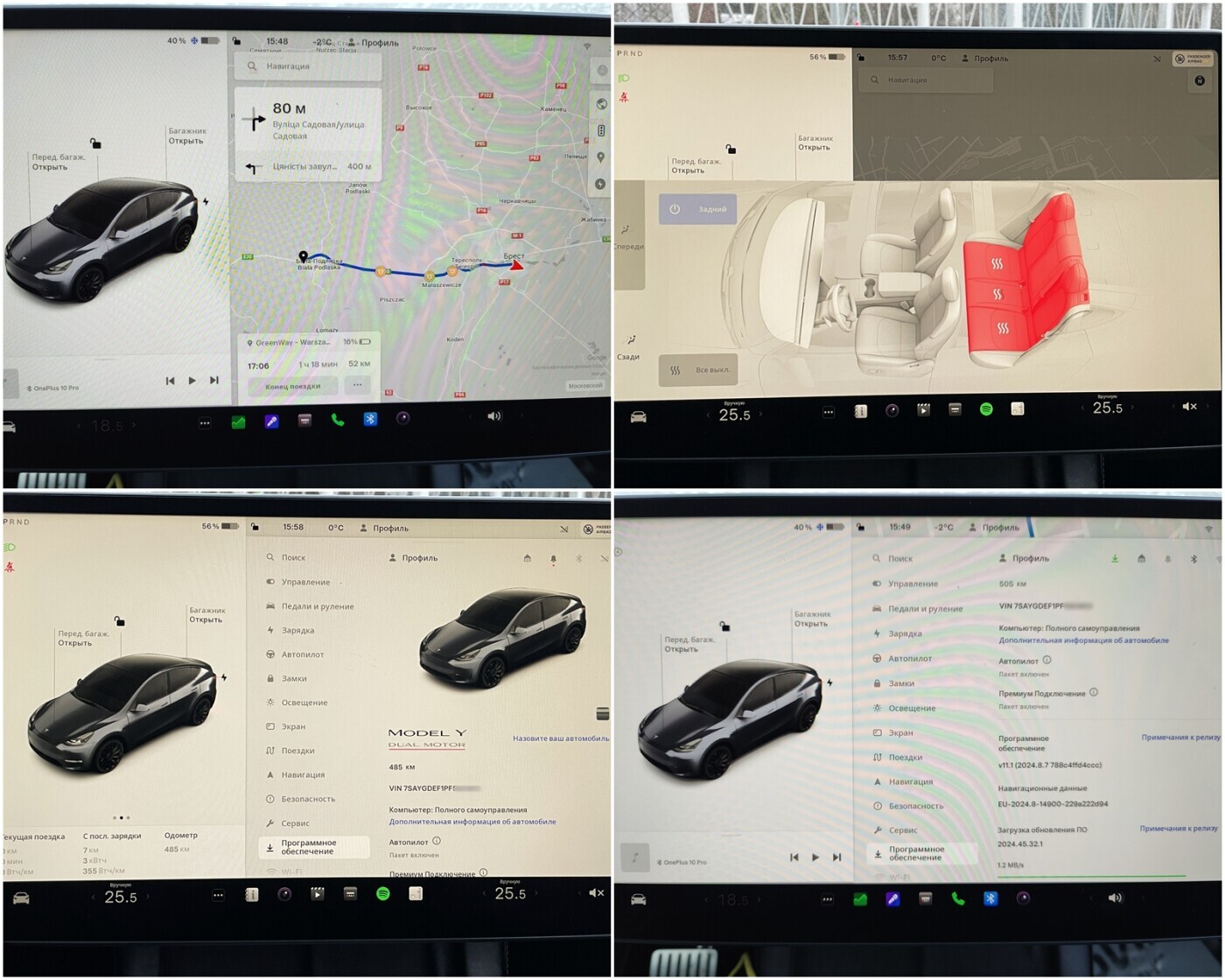The image size is (1225, 980).
Task: Open phone app in top-left screen dock
Action: (x=337, y=421)
